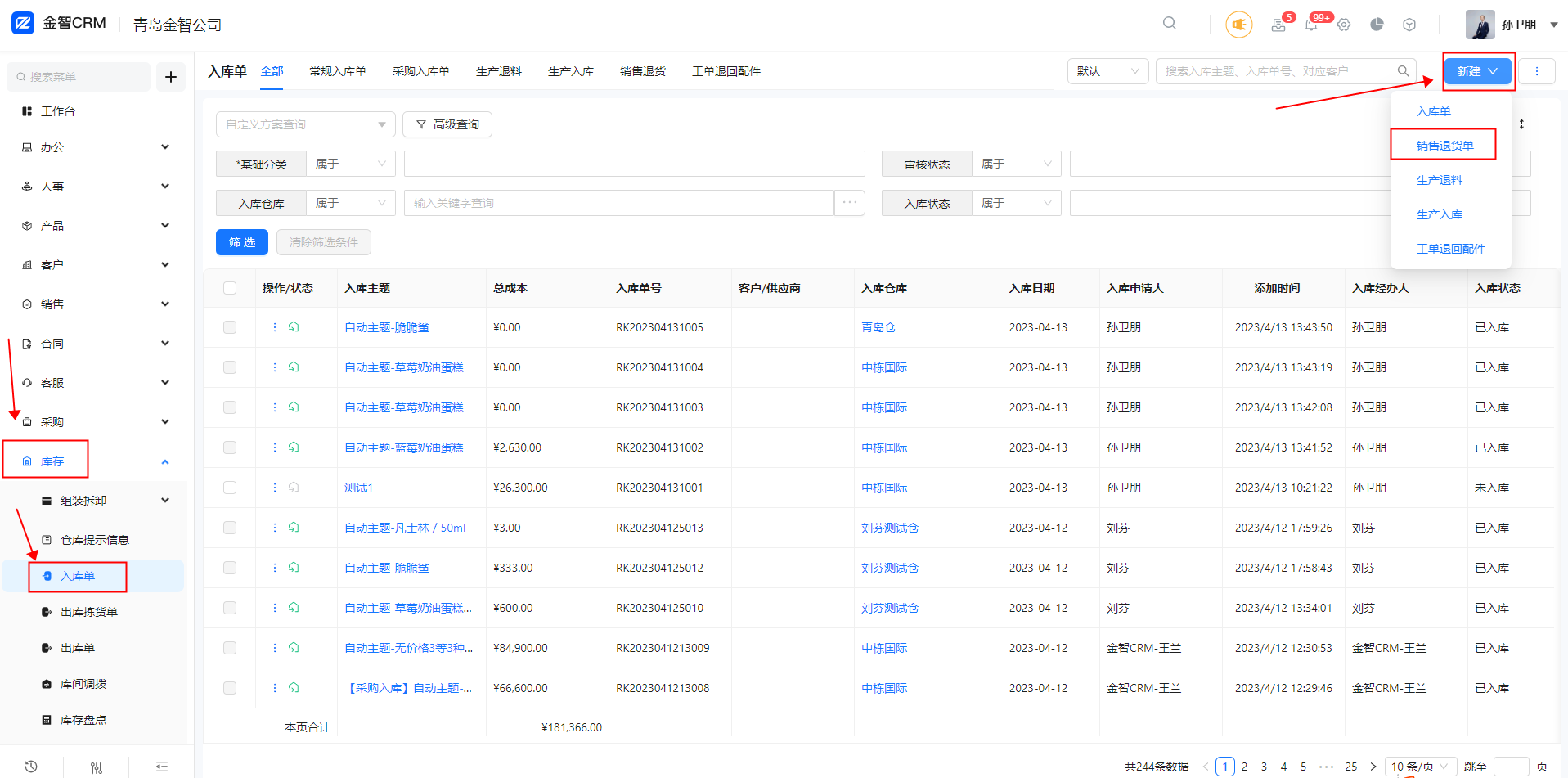
Task: Switch to the 生产退料 tab
Action: 499,71
